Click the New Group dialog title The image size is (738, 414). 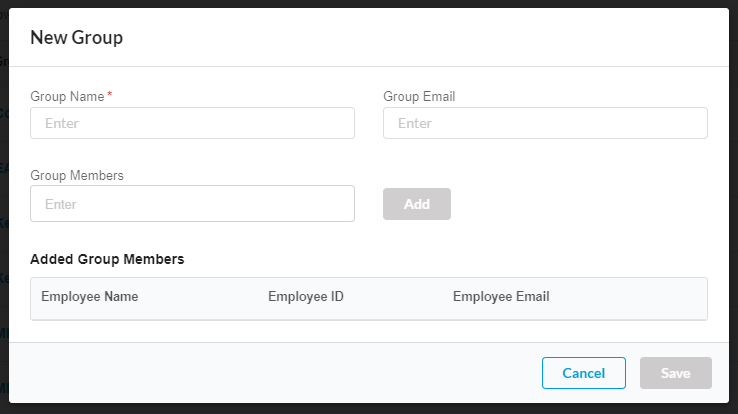click(x=77, y=38)
